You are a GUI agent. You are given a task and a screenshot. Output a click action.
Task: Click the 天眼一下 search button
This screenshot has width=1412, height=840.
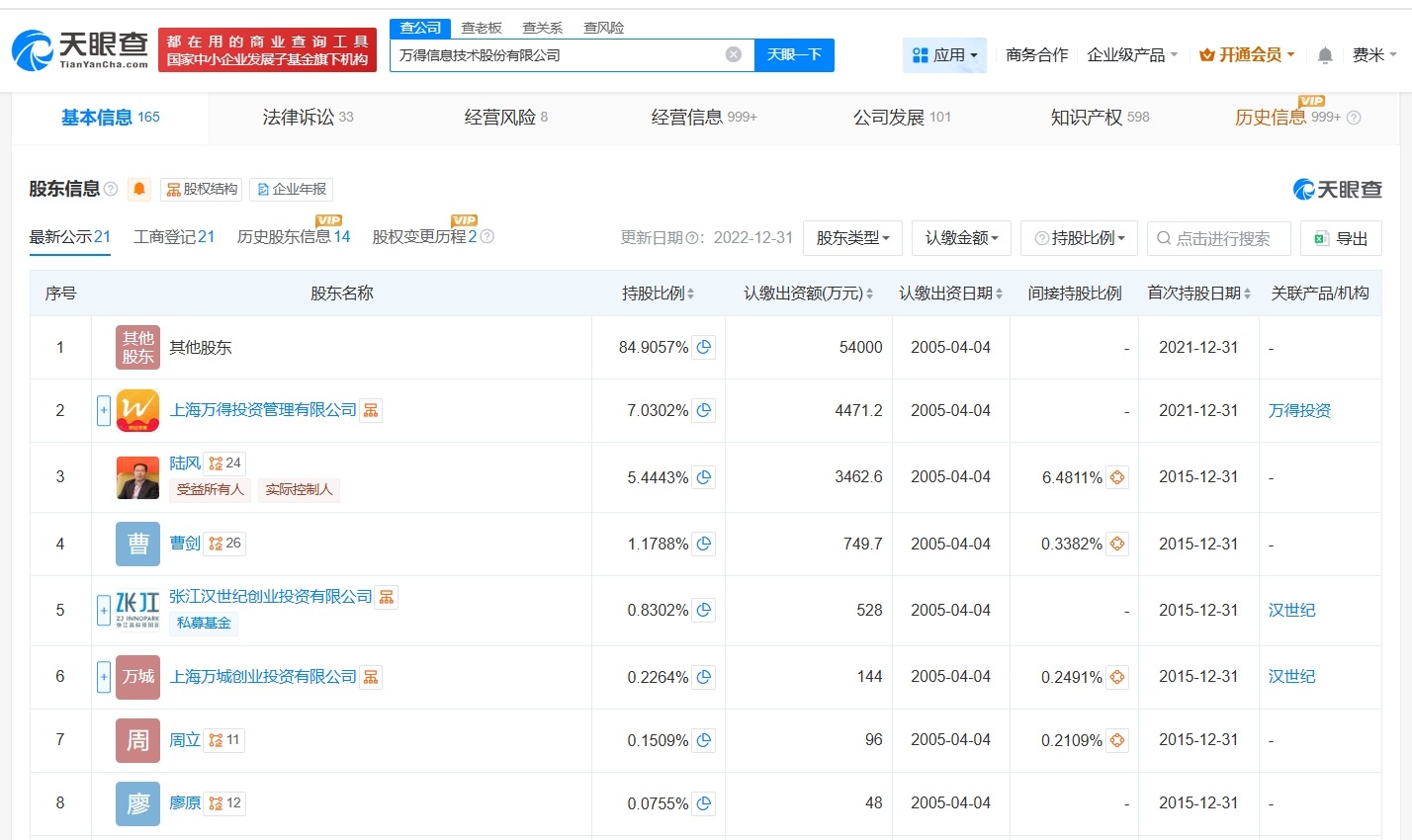[x=795, y=54]
